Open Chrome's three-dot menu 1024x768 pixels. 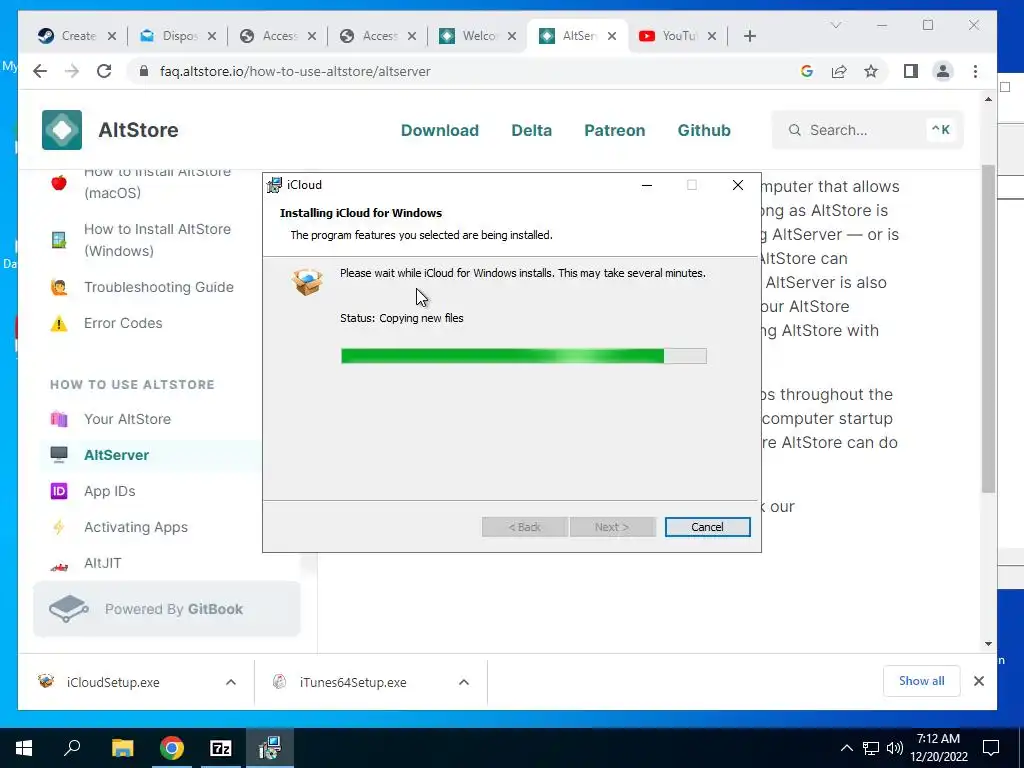pyautogui.click(x=975, y=71)
